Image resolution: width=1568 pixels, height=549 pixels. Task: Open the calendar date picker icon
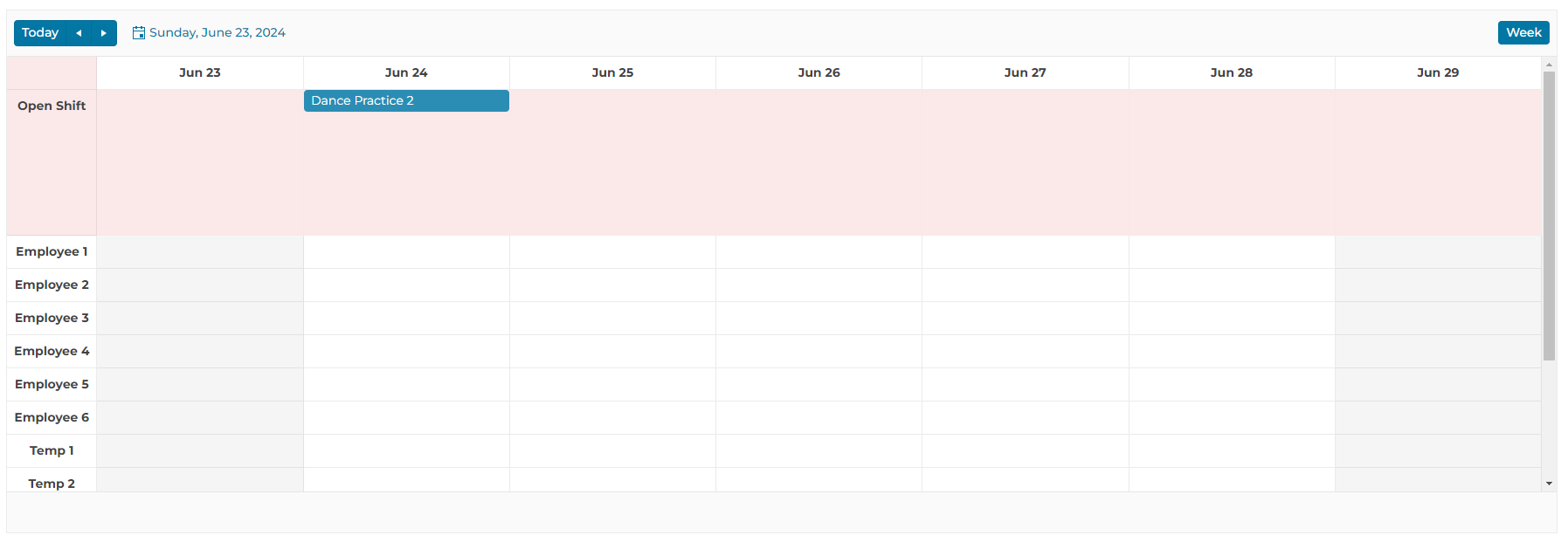(x=138, y=33)
